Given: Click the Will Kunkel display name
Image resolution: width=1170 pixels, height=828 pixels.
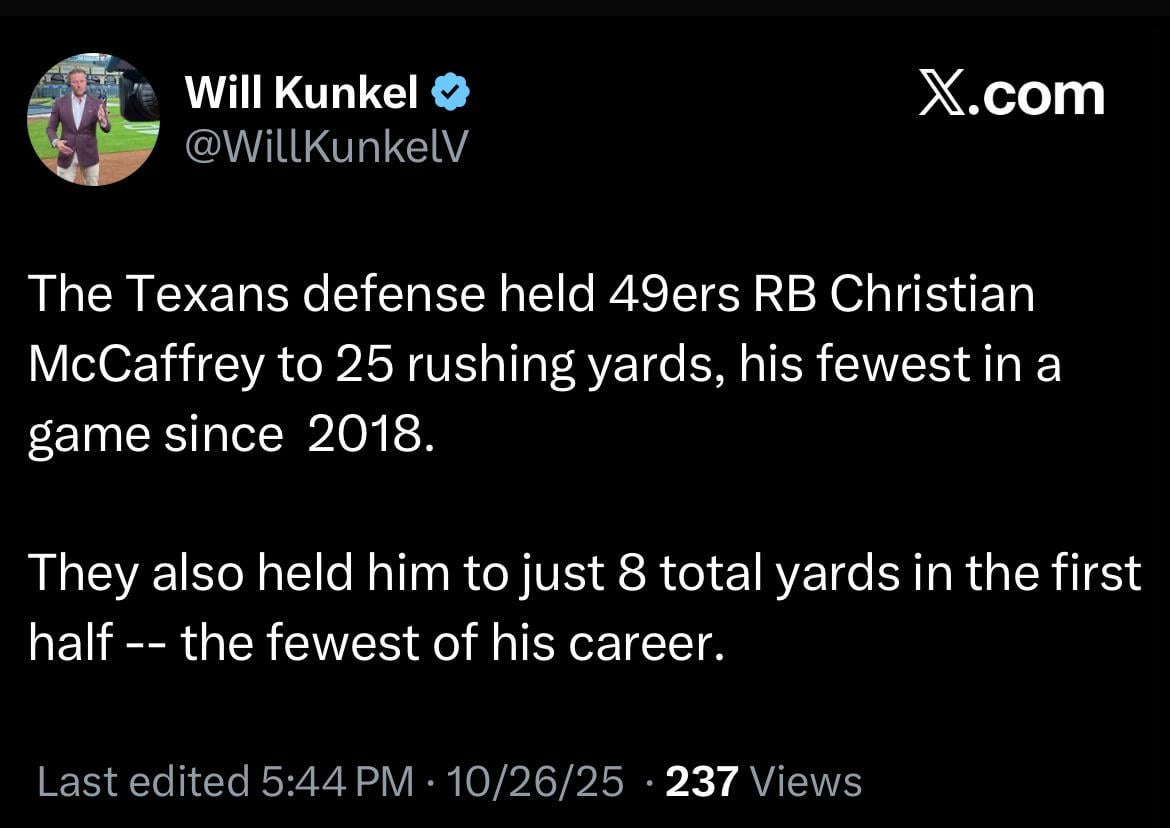Looking at the screenshot, I should pyautogui.click(x=302, y=95).
